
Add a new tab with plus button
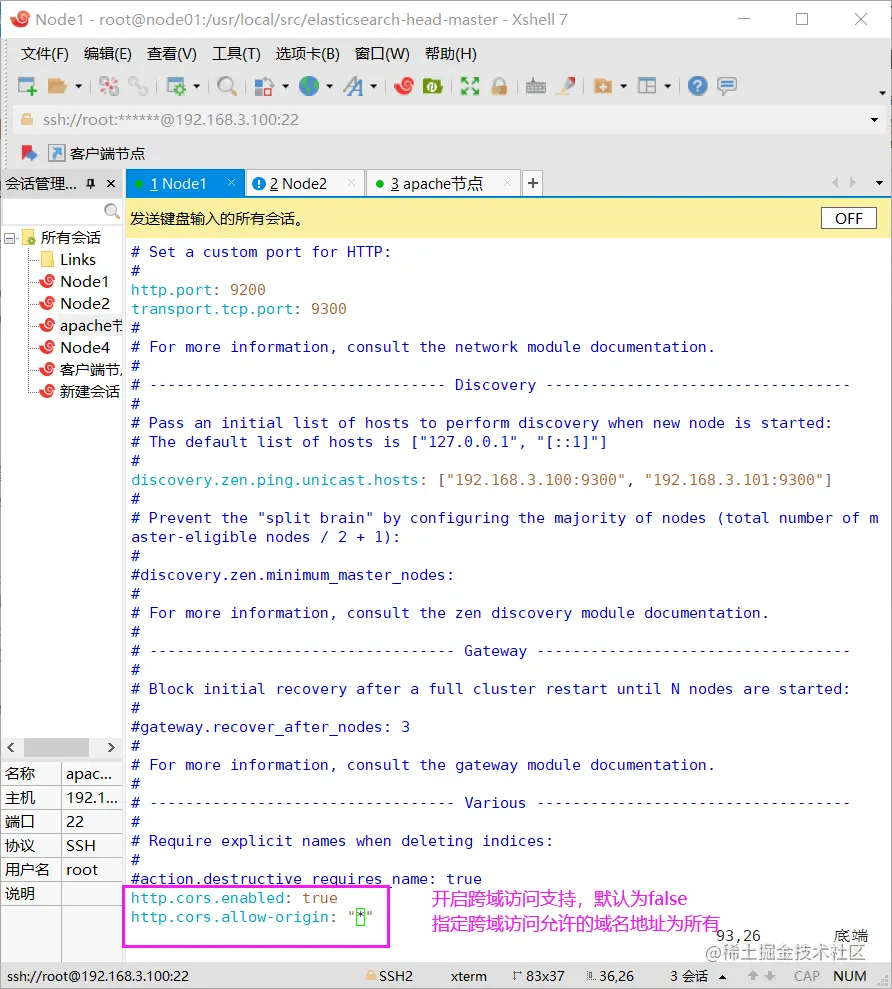(532, 183)
